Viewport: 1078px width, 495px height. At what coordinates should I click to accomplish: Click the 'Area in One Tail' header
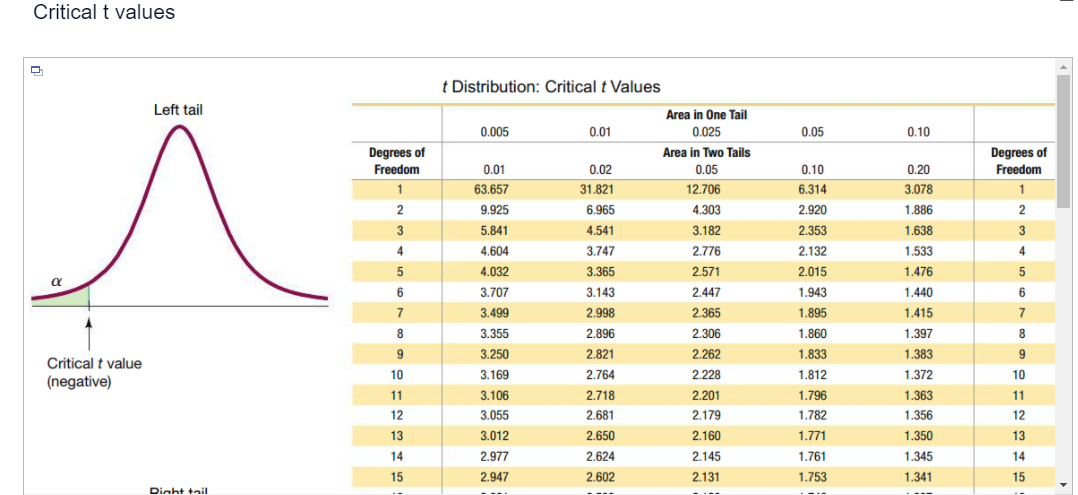707,116
